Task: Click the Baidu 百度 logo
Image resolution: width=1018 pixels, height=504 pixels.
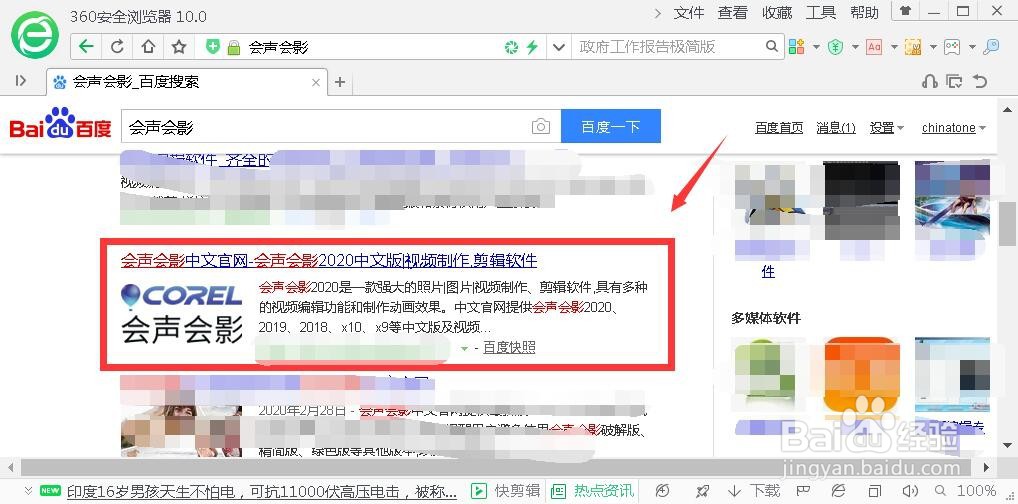Action: [60, 125]
